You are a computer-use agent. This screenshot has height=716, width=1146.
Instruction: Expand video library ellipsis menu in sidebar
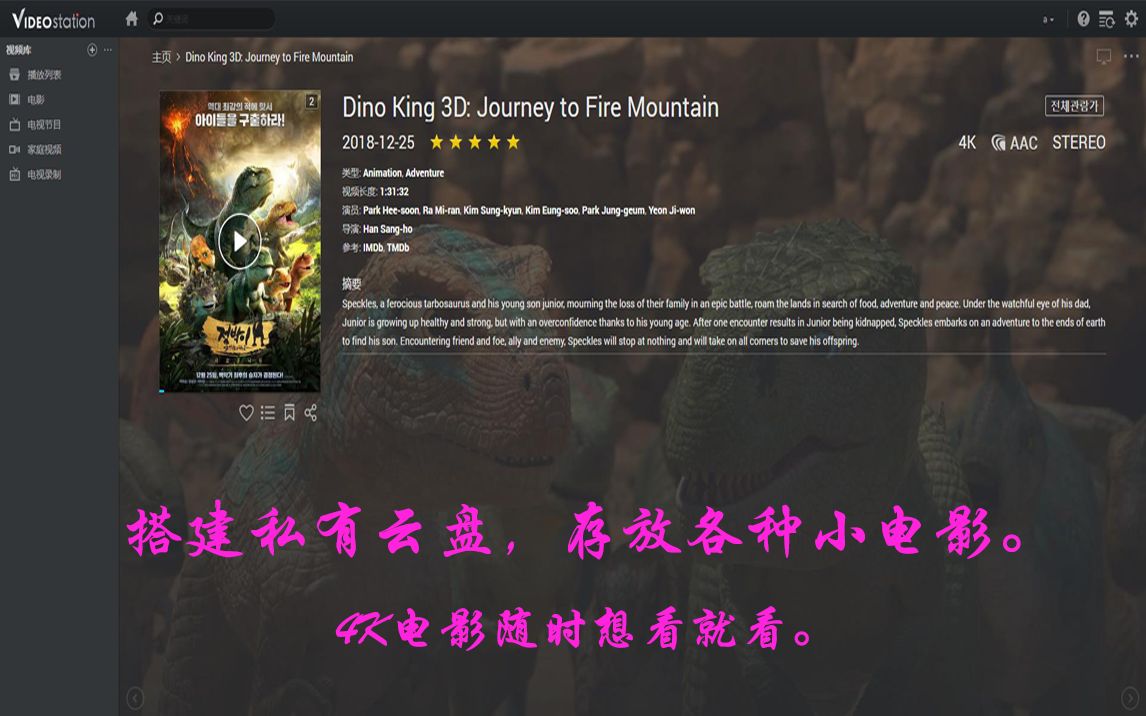coord(108,50)
